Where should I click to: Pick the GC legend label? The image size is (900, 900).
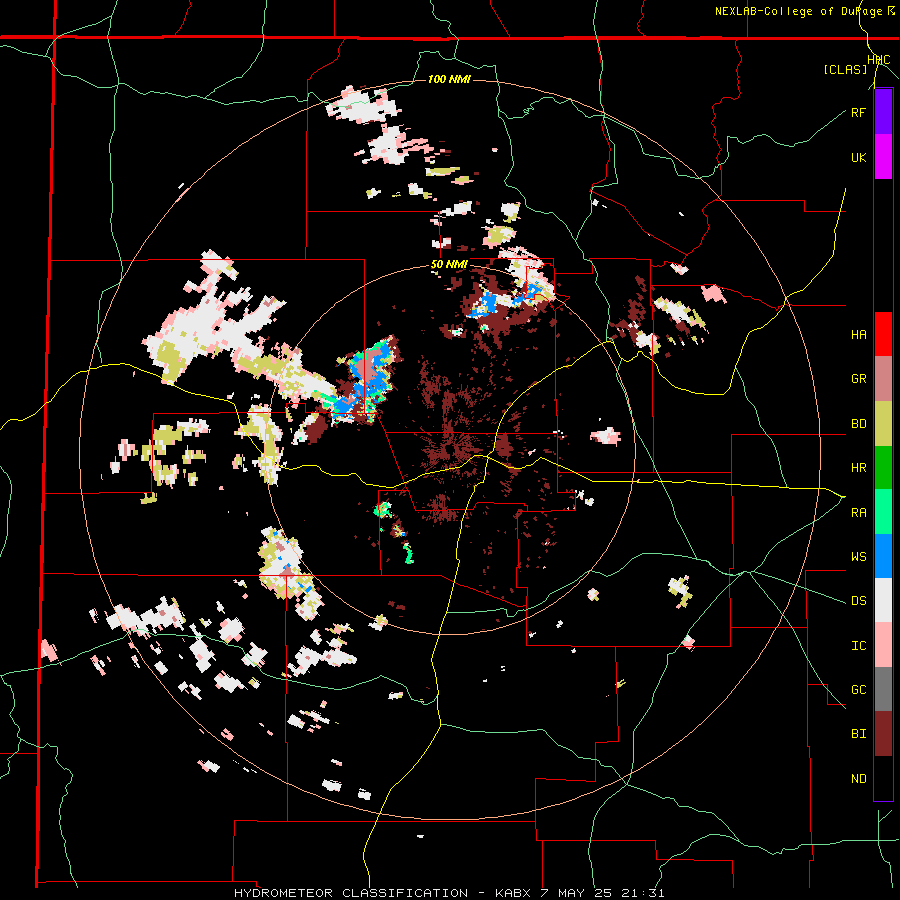coord(858,690)
